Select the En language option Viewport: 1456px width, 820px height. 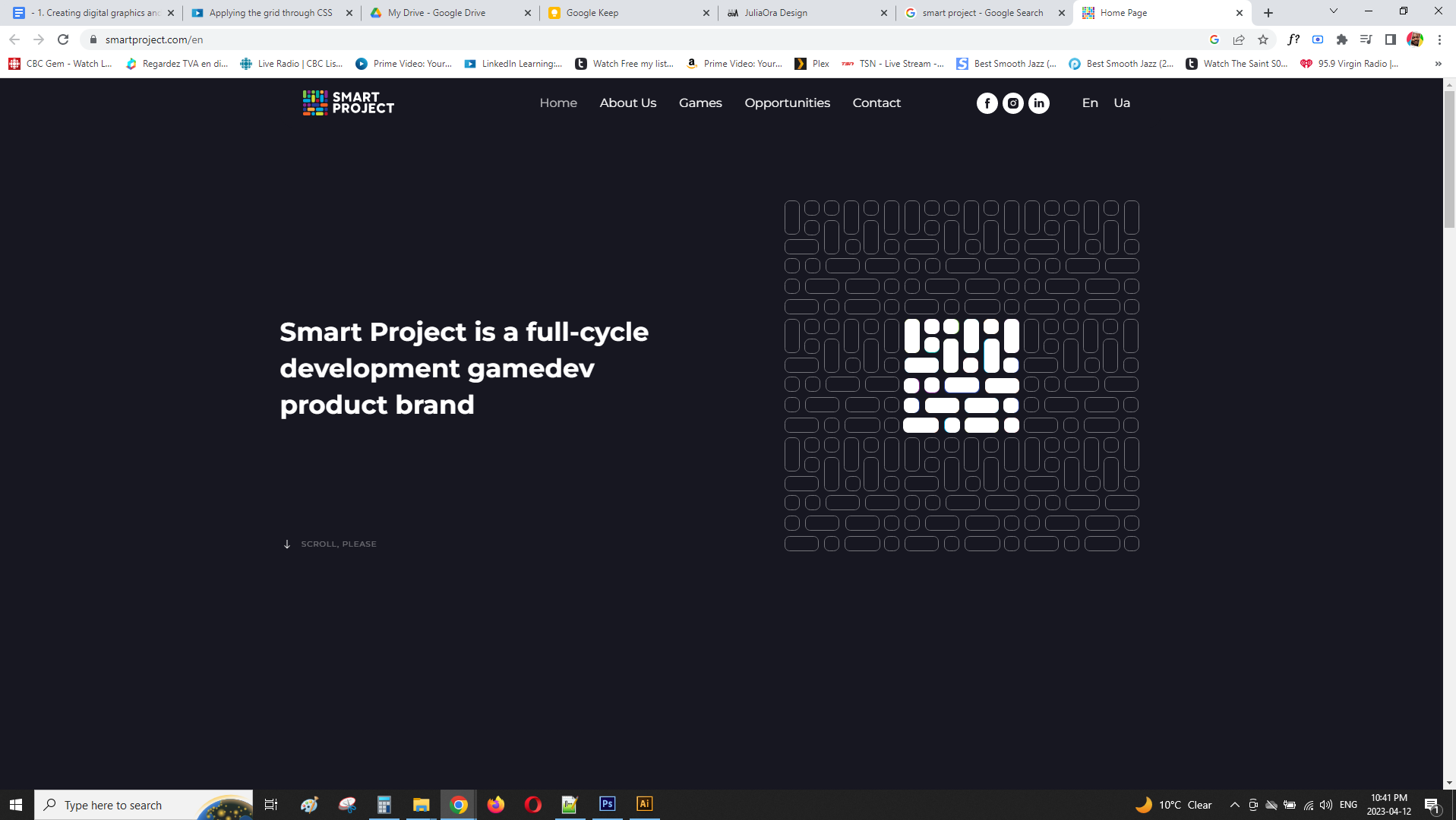(x=1089, y=102)
